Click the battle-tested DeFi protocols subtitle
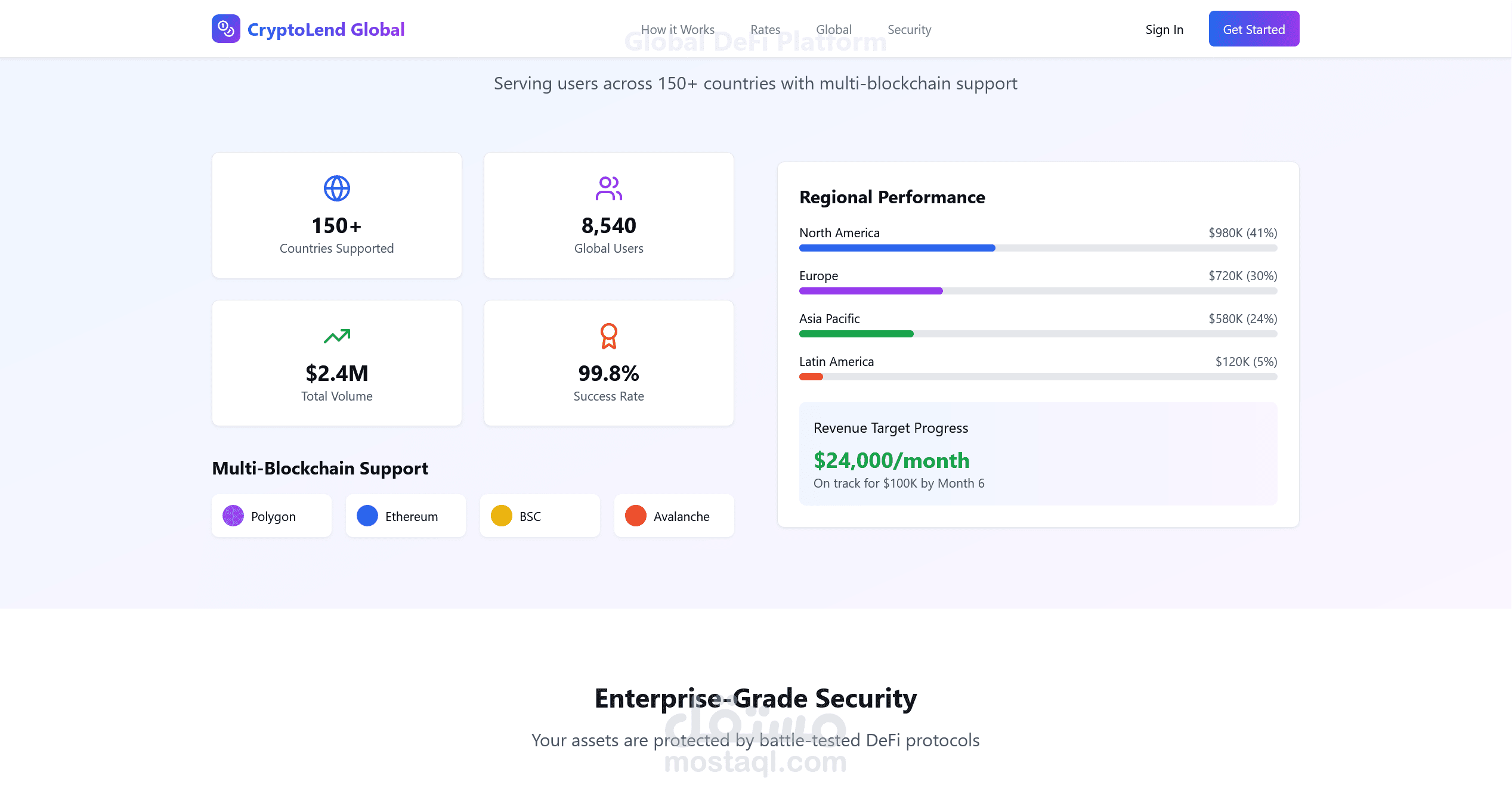Image resolution: width=1512 pixels, height=794 pixels. click(x=756, y=740)
